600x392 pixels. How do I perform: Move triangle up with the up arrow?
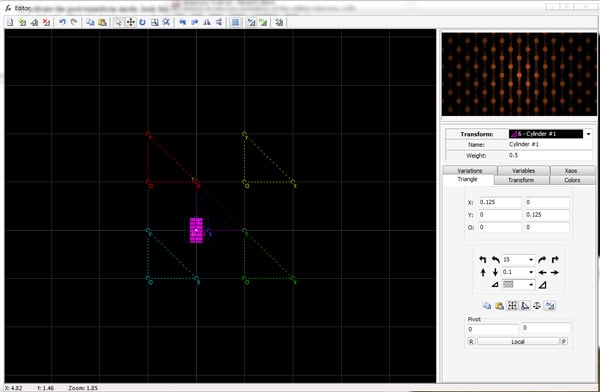pos(483,272)
